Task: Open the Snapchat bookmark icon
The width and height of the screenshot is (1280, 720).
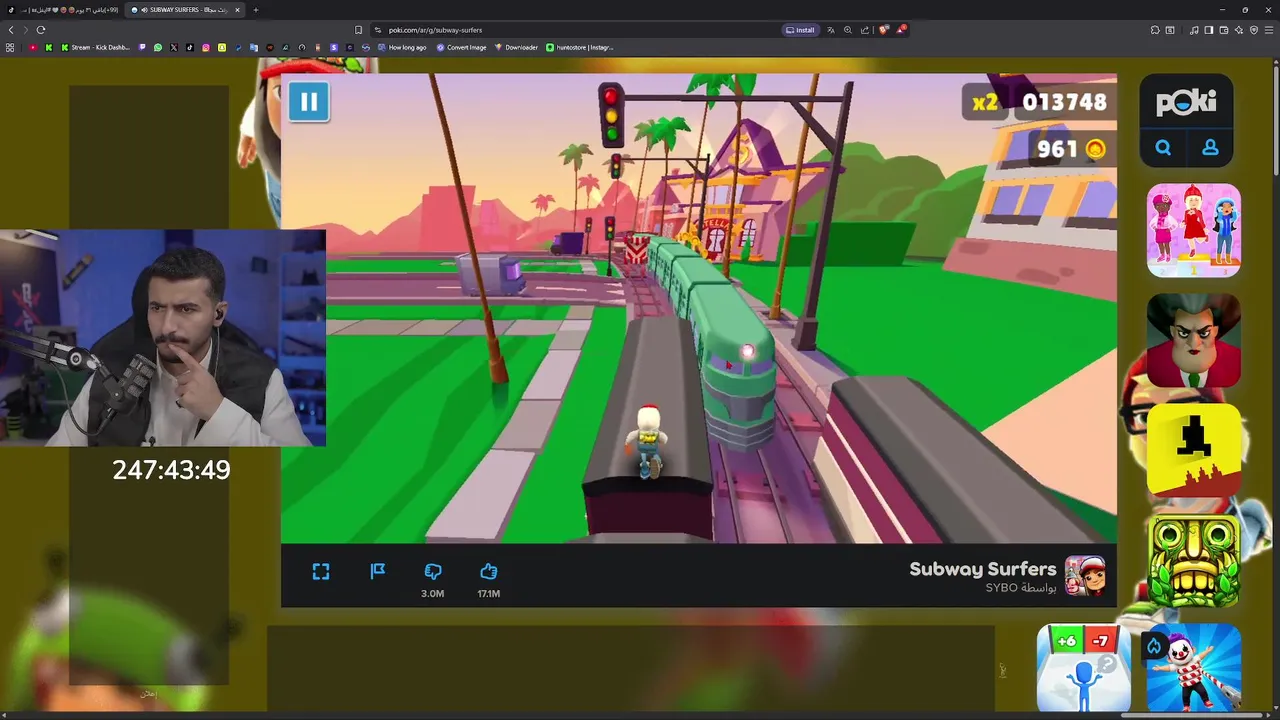Action: [x=222, y=47]
